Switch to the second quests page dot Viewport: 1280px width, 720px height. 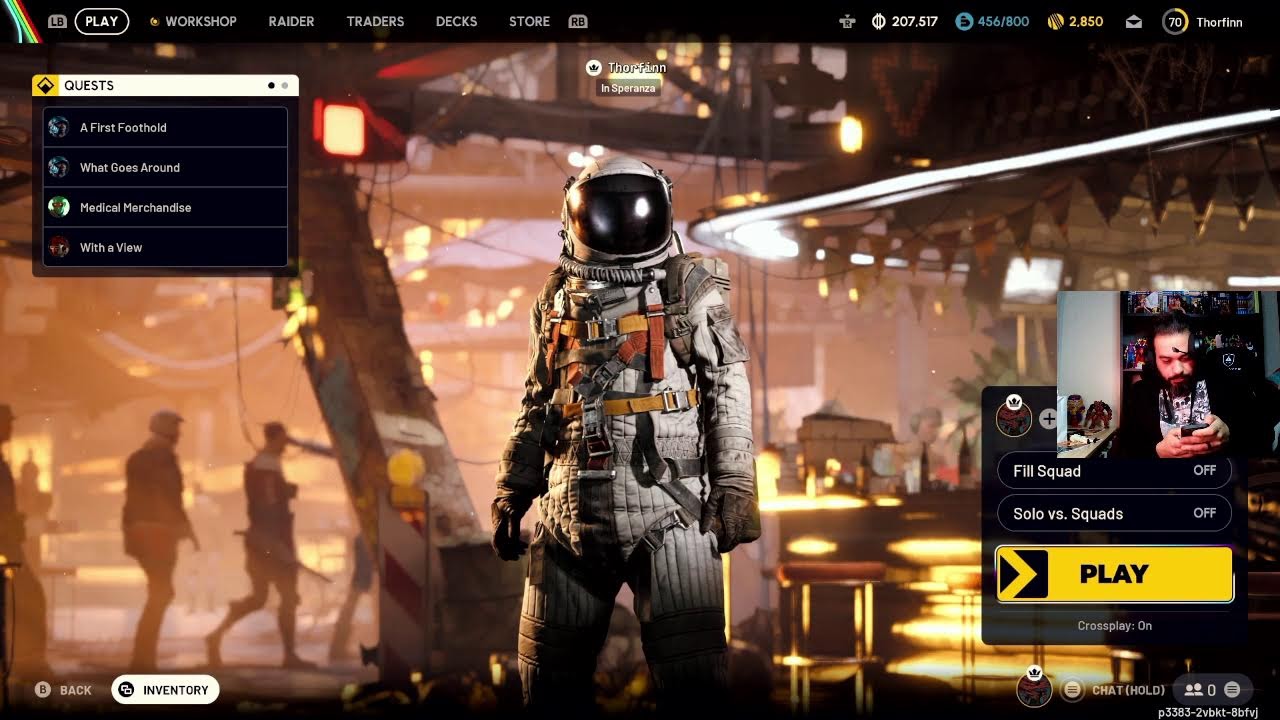285,86
